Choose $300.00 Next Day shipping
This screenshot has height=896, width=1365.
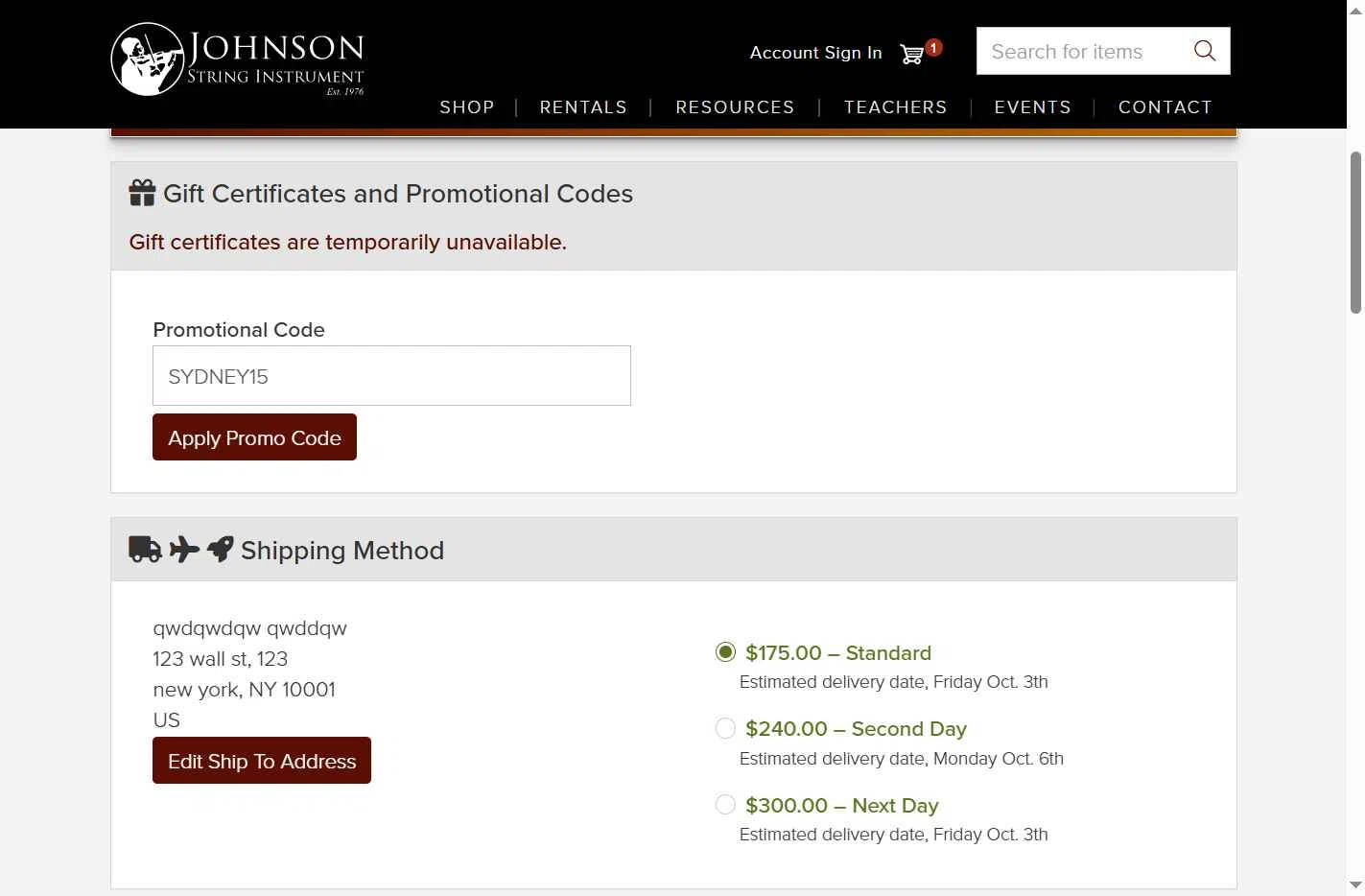[x=725, y=805]
